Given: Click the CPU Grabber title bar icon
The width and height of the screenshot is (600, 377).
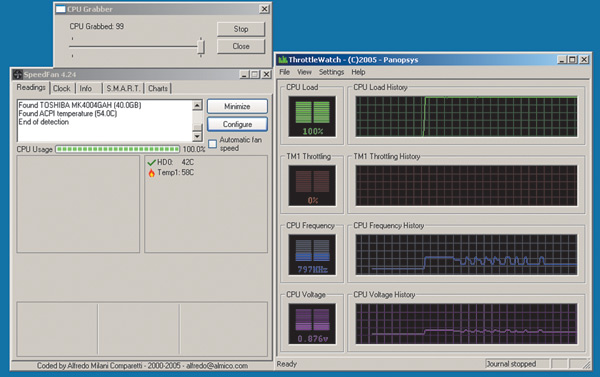Looking at the screenshot, I should click(x=60, y=9).
